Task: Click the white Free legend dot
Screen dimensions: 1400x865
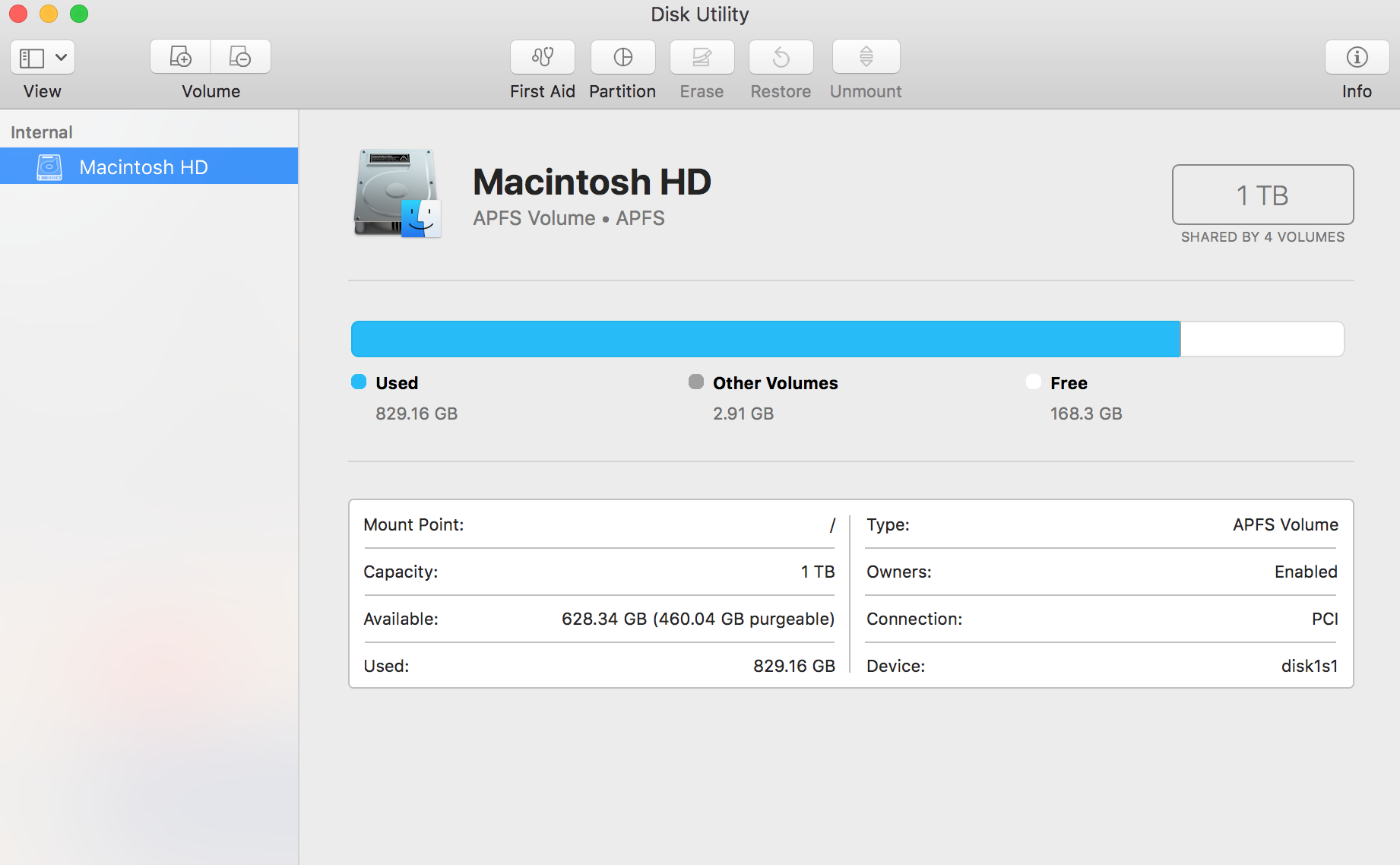Action: [1034, 382]
